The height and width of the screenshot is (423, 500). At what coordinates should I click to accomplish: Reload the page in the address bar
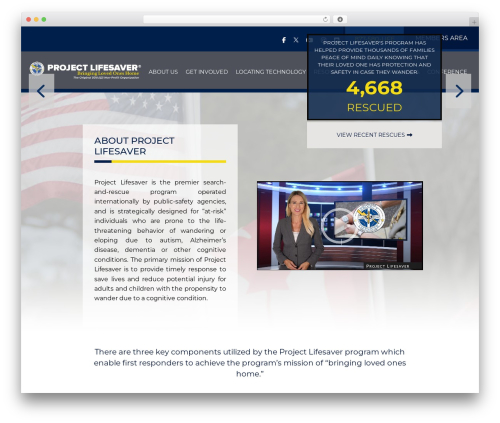325,19
